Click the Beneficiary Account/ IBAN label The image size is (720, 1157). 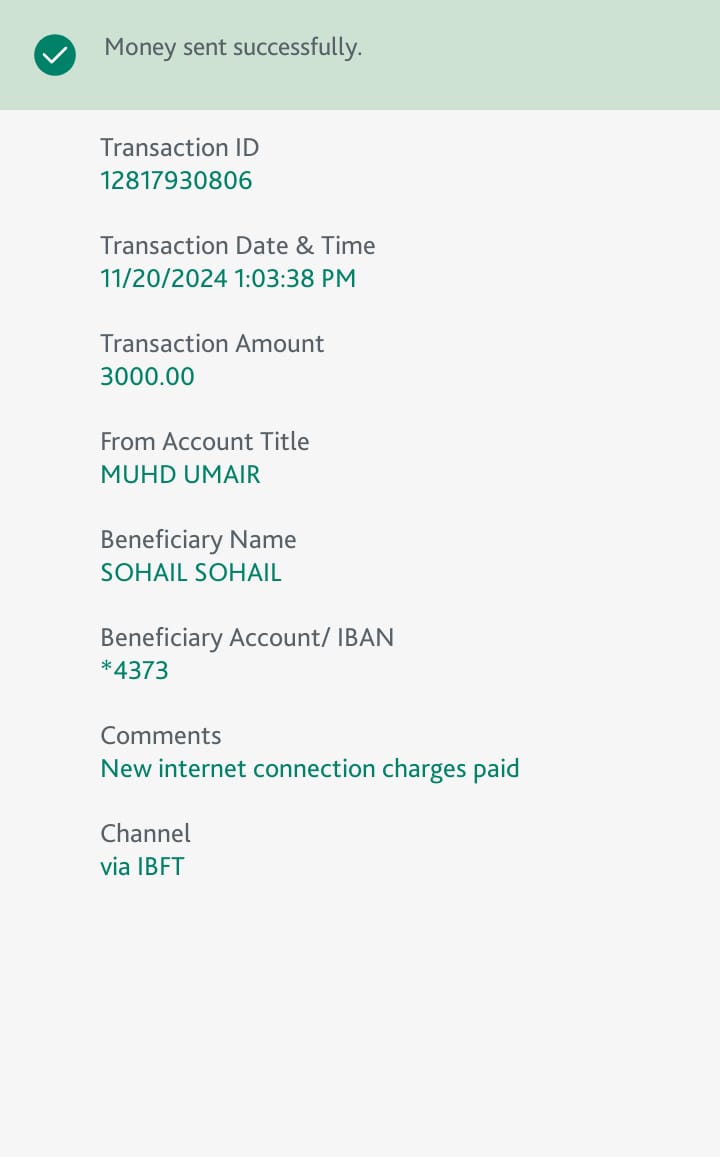pos(247,638)
